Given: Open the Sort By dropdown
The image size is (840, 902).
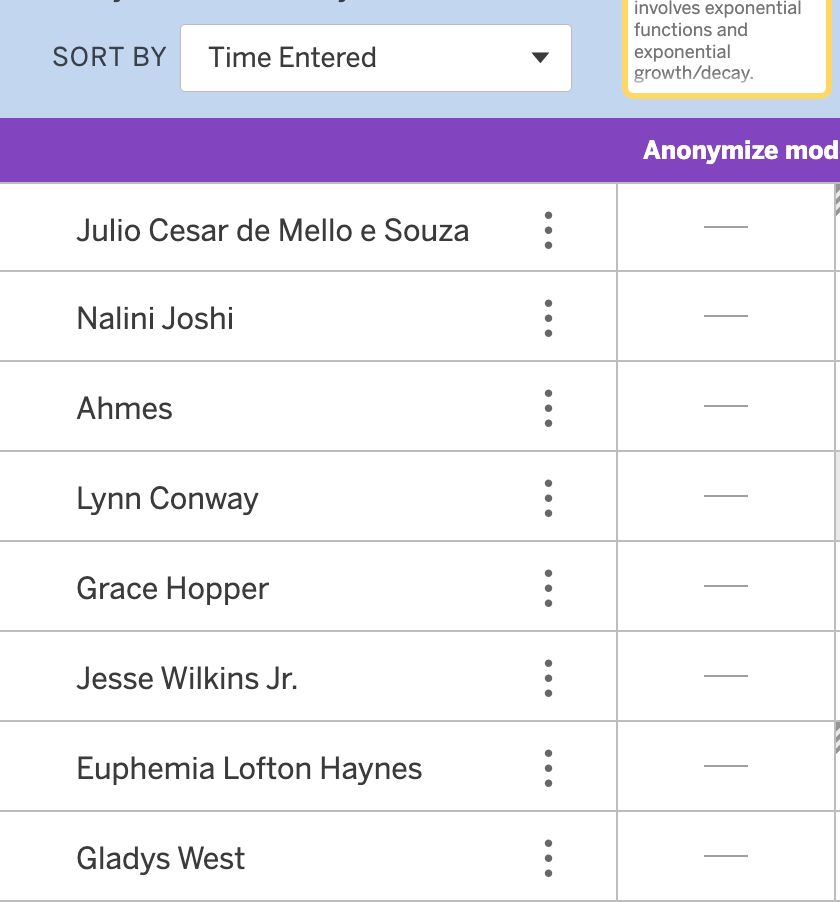Looking at the screenshot, I should (375, 58).
